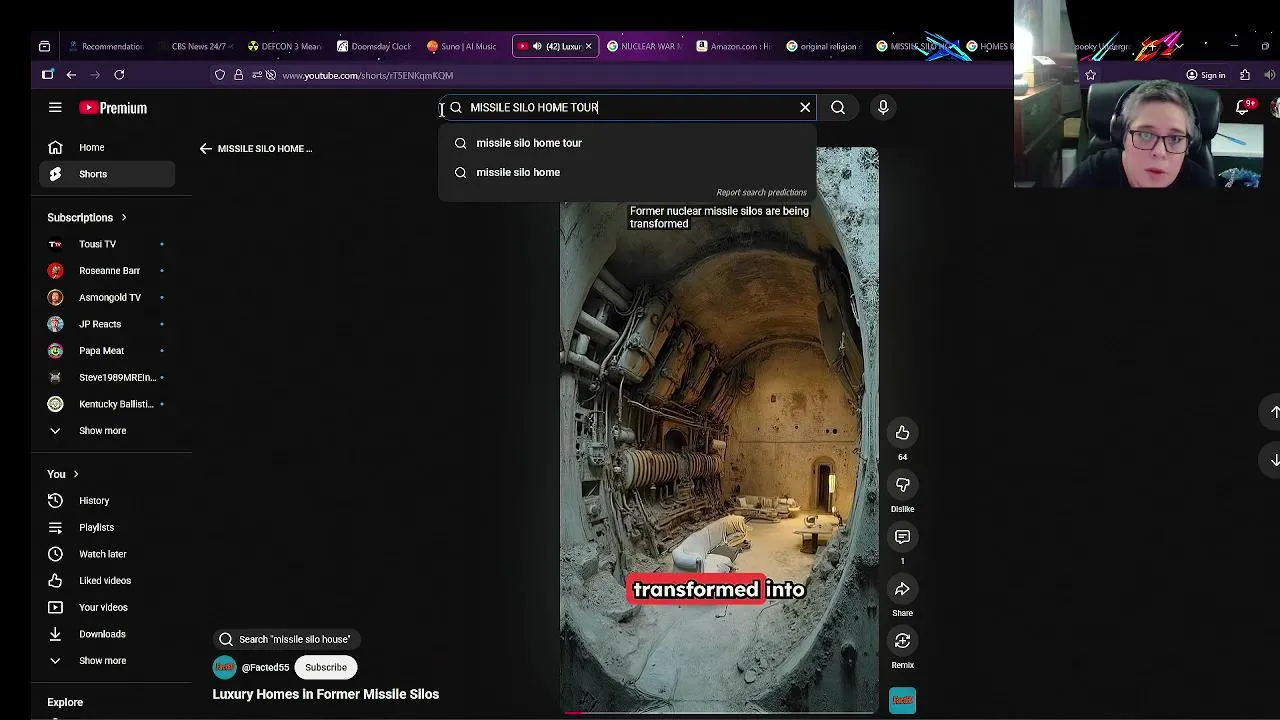Open Home in the sidebar
The height and width of the screenshot is (720, 1280).
click(108, 147)
